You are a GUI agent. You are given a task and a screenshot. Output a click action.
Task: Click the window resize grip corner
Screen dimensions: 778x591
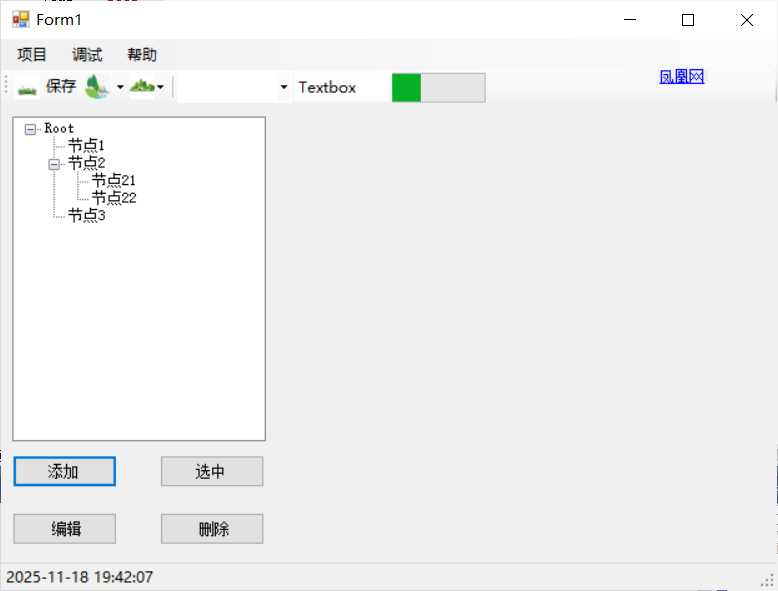pos(769,581)
